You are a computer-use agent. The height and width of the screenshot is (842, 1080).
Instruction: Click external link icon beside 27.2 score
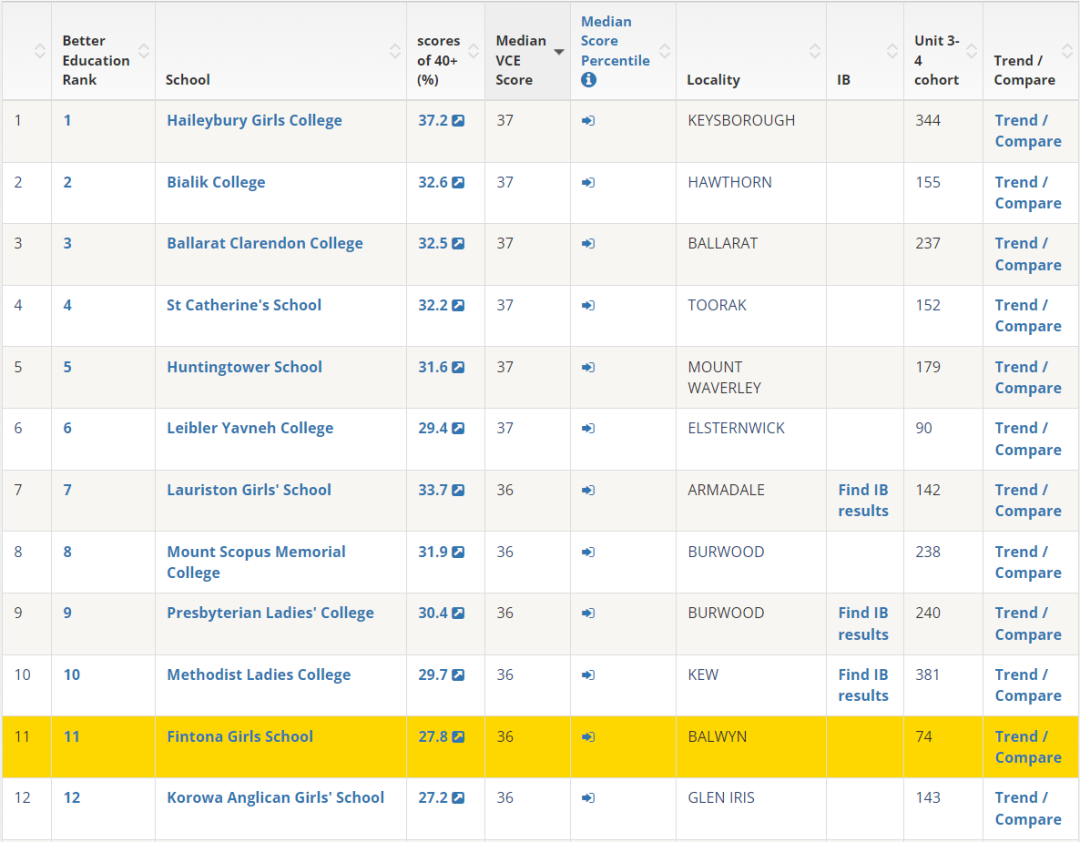pos(458,797)
